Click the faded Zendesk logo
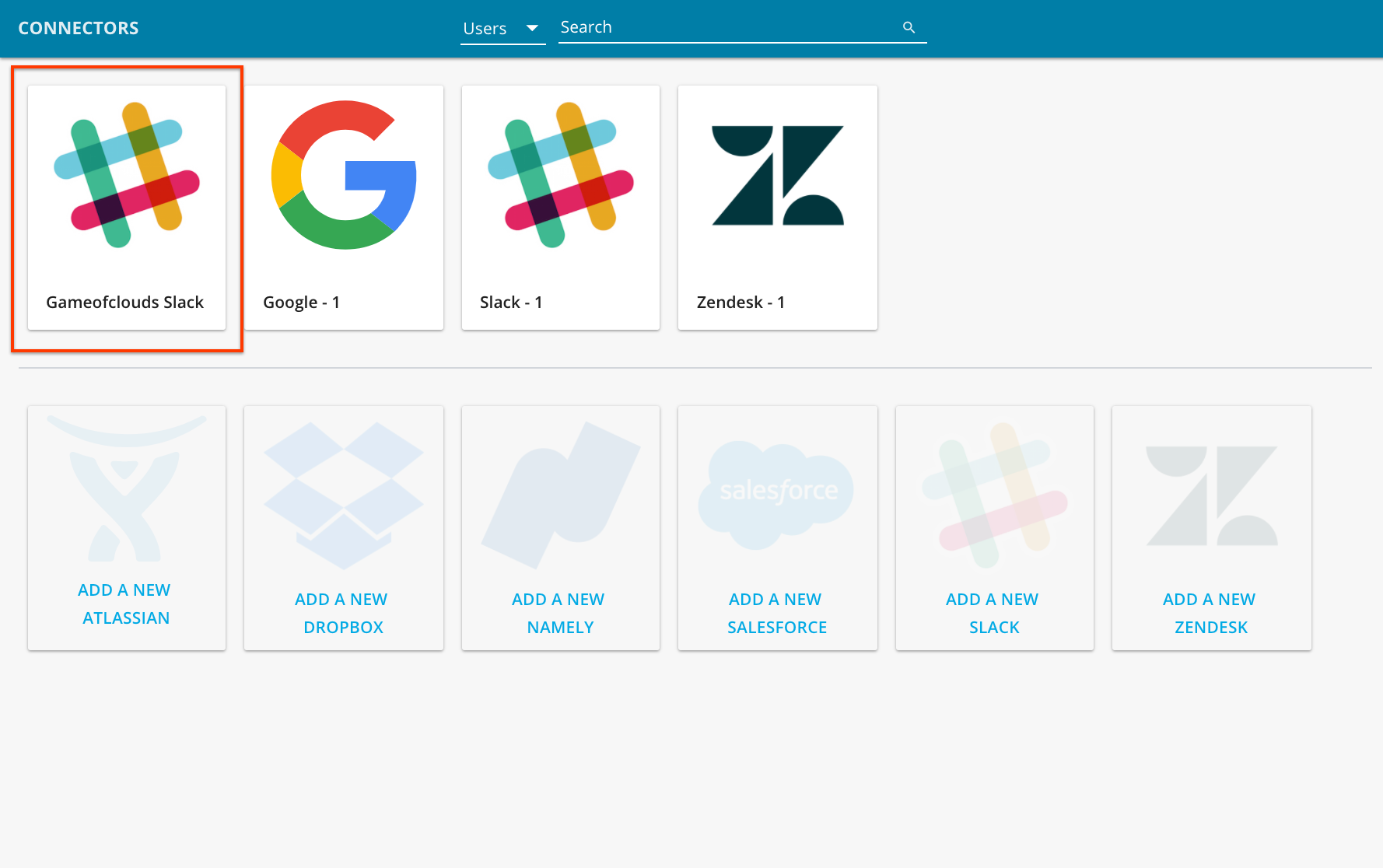Viewport: 1383px width, 868px height. [x=1212, y=496]
